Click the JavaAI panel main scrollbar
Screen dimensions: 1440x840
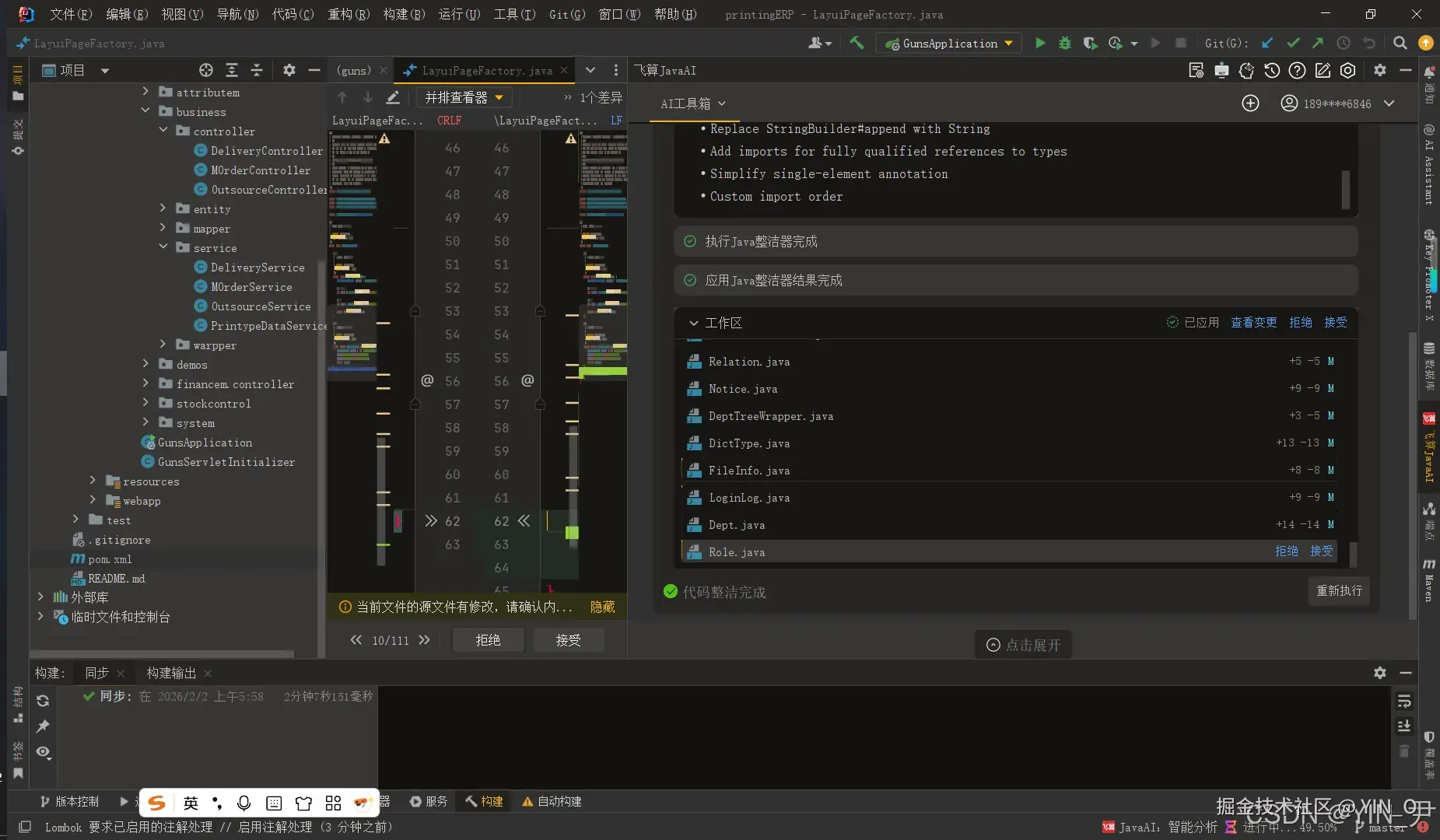click(x=1412, y=475)
